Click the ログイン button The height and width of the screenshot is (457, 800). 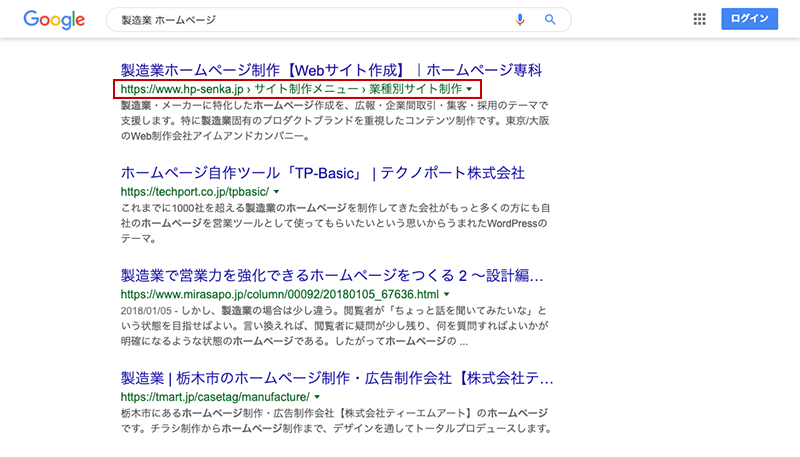point(749,19)
